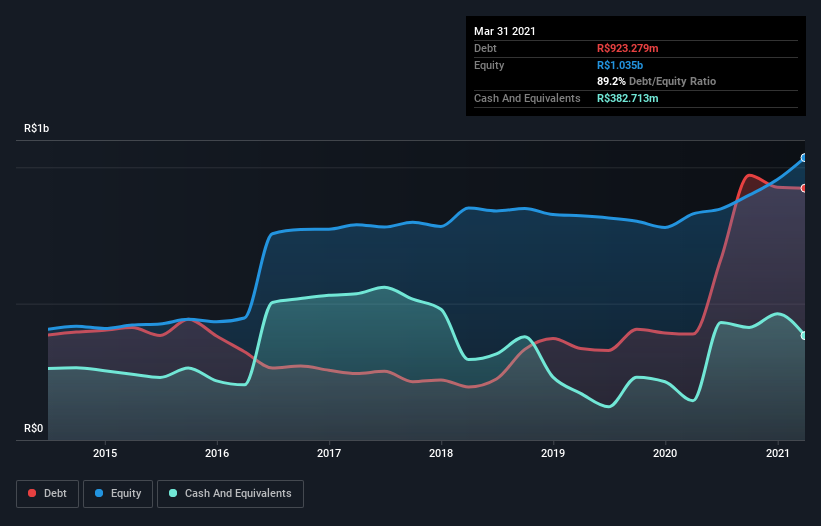821x526 pixels.
Task: Click the R$1.035b equity value
Action: point(620,65)
